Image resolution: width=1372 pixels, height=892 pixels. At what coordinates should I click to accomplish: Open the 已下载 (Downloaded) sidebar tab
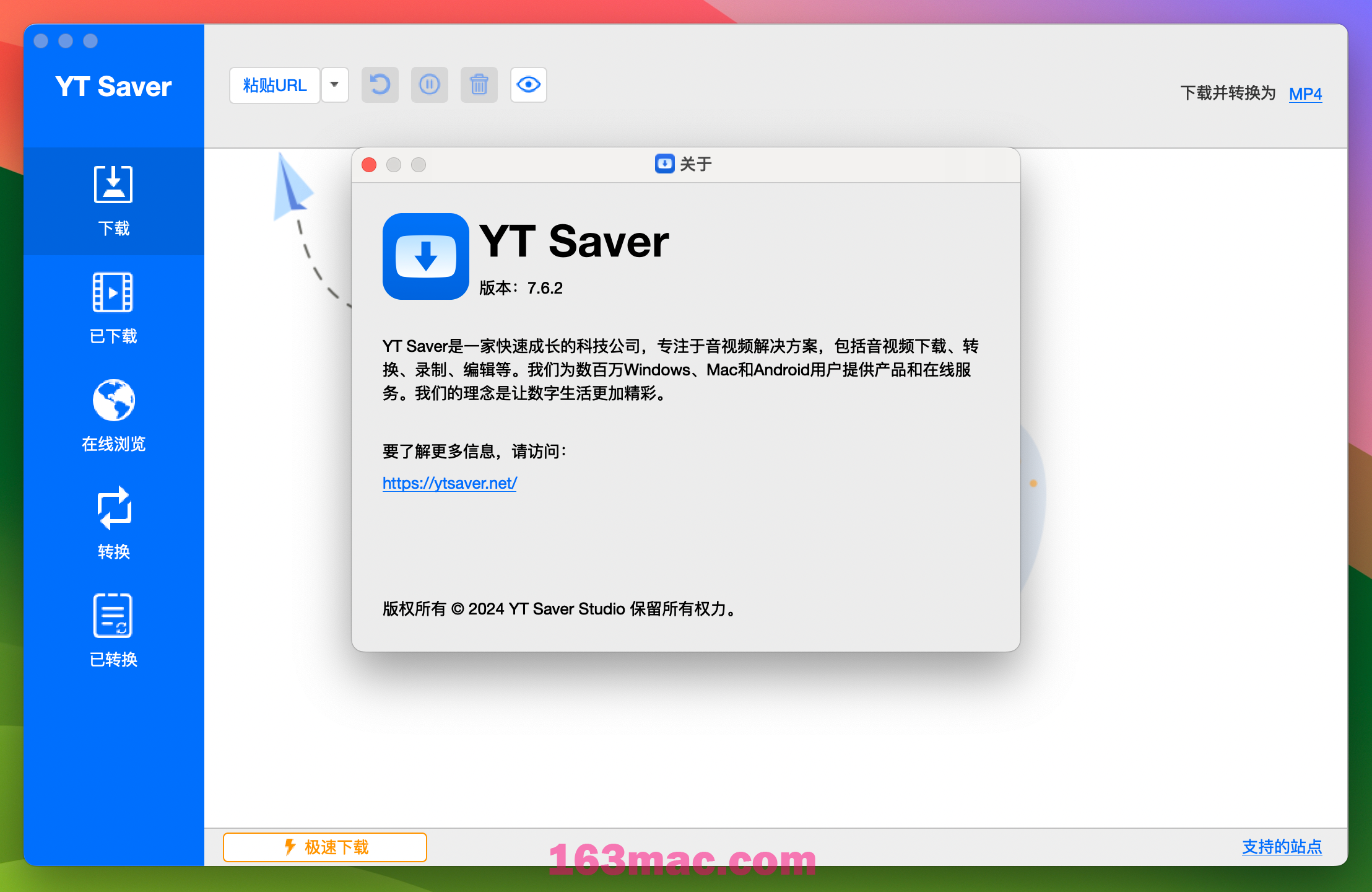pyautogui.click(x=114, y=308)
